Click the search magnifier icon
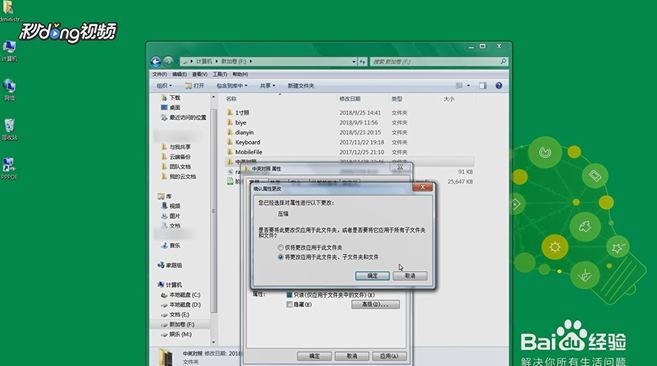Image resolution: width=657 pixels, height=366 pixels. pos(503,62)
